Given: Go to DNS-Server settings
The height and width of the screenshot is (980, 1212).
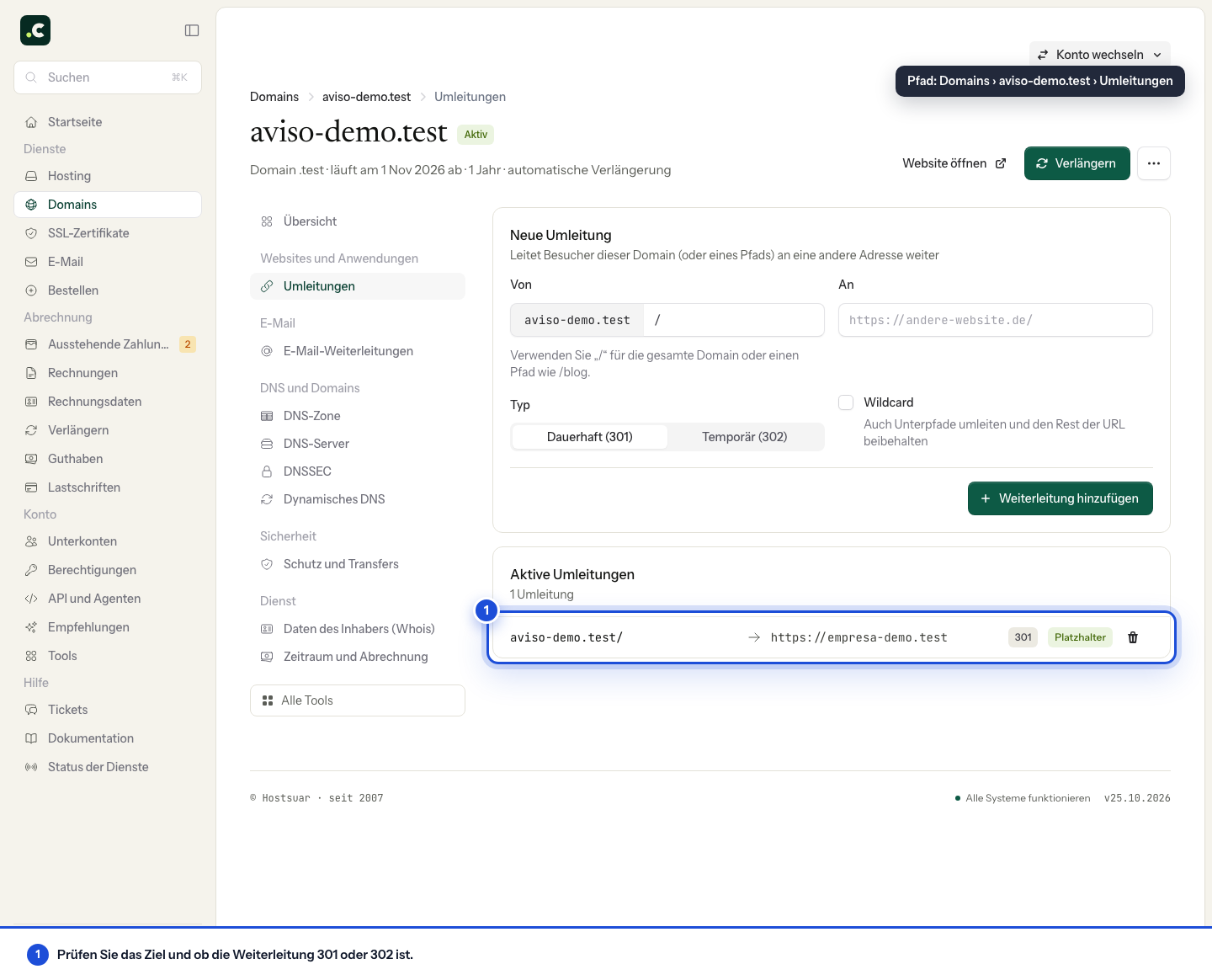Looking at the screenshot, I should [358, 444].
